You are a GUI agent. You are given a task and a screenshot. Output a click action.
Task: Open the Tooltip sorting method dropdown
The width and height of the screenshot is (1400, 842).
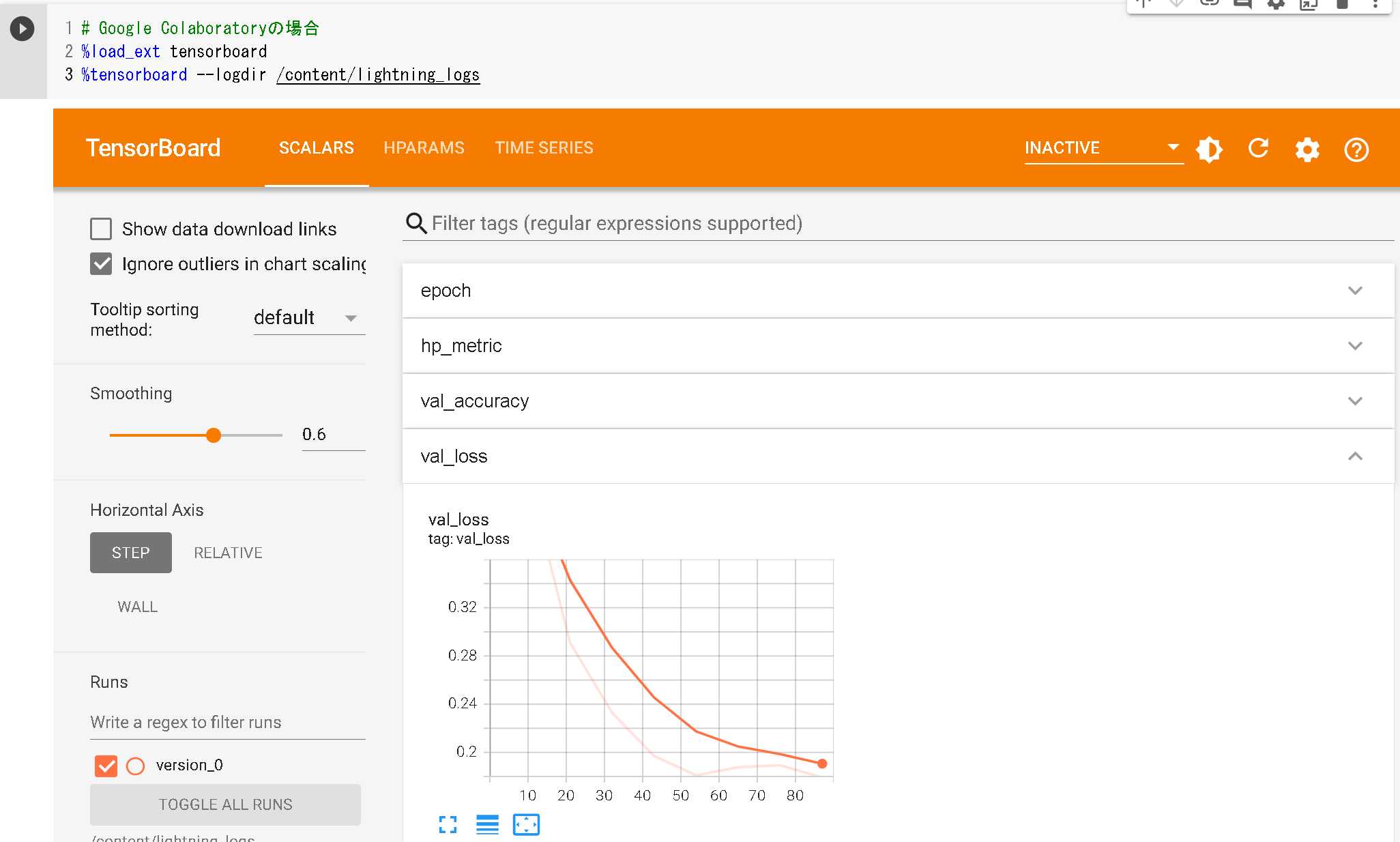coord(308,317)
